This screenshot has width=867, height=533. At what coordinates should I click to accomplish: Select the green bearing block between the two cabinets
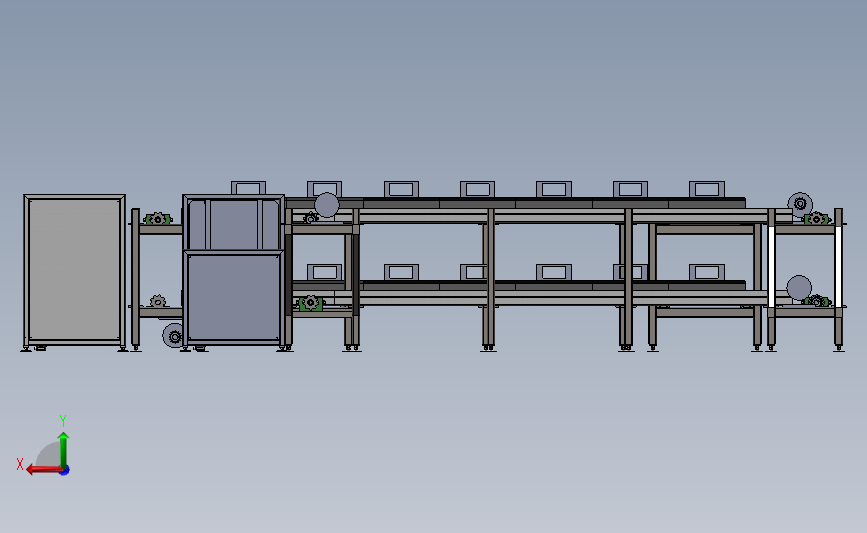[158, 219]
